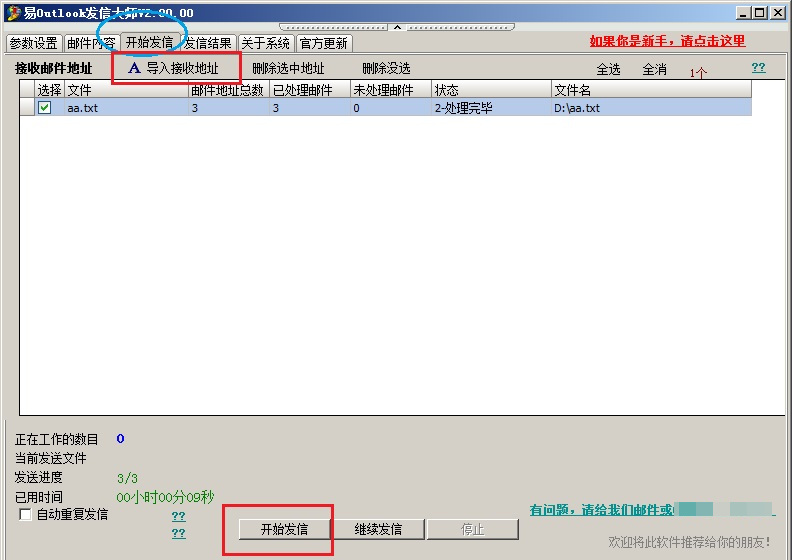This screenshot has width=792, height=560.
Task: Click the 1个 selected count label
Action: [x=698, y=73]
